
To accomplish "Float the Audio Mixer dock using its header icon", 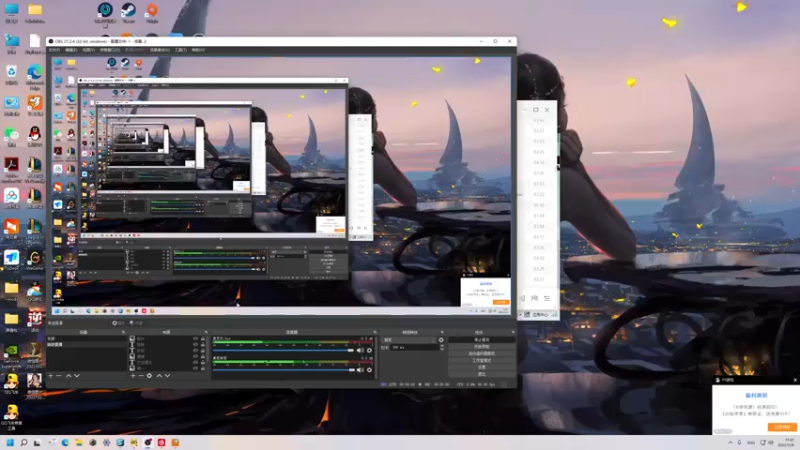I will 375,332.
